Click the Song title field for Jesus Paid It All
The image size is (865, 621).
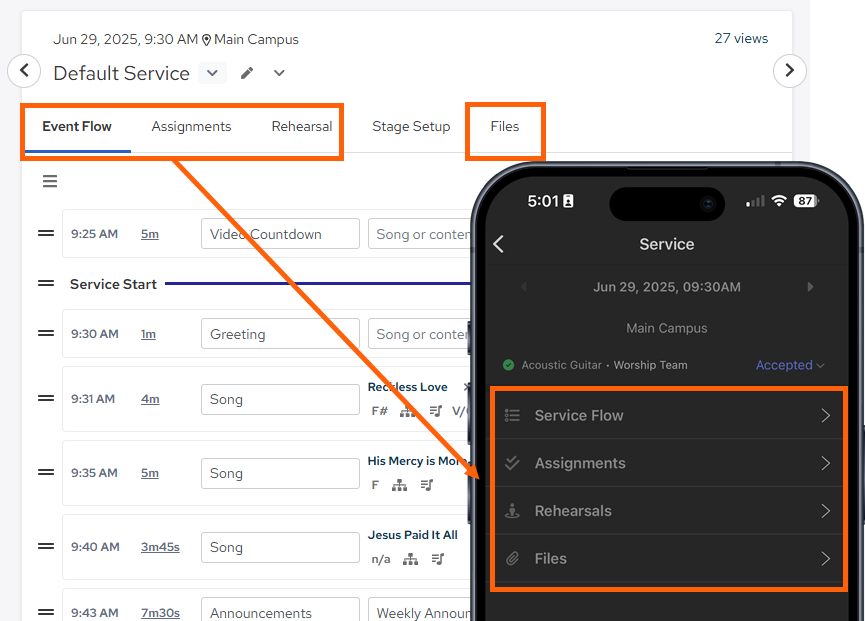(280, 547)
